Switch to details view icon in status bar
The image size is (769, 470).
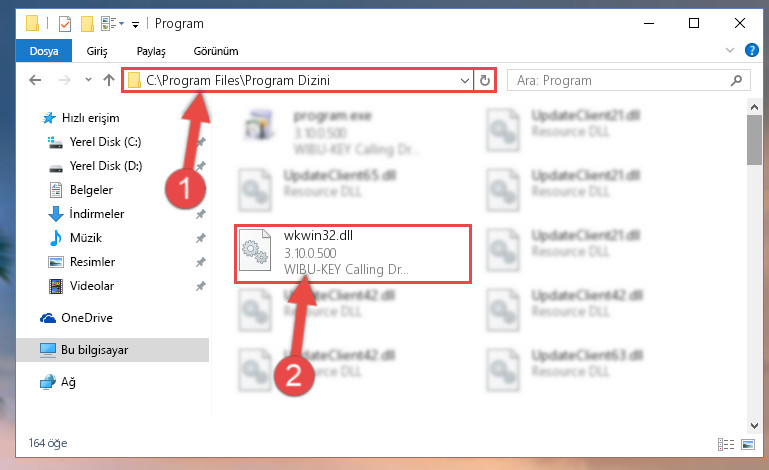point(726,444)
